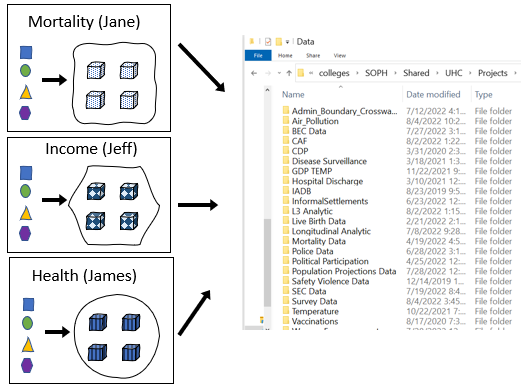The image size is (529, 392).
Task: Click the Hospital Discharge folder name
Action: (x=327, y=181)
